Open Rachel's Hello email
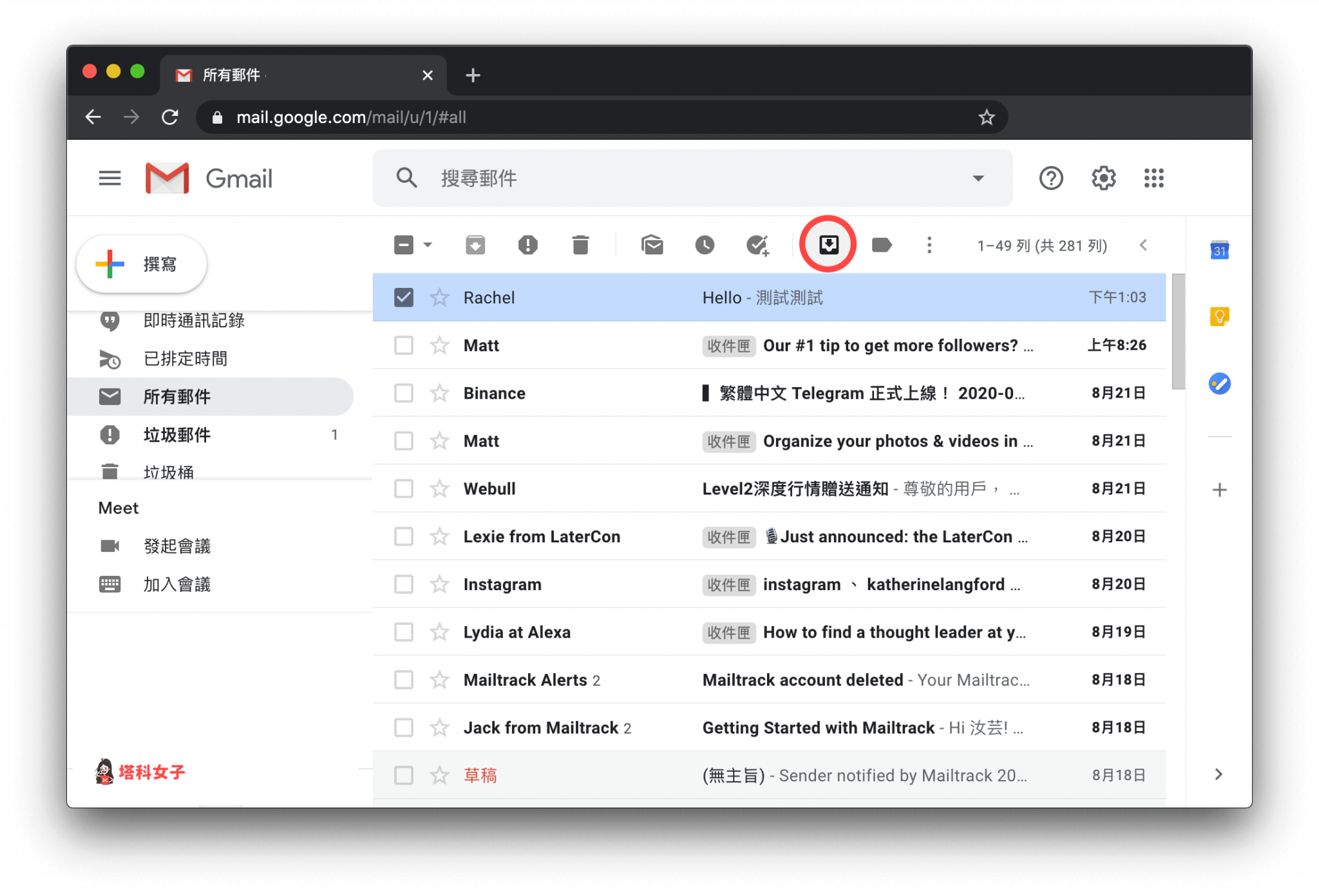Viewport: 1319px width, 896px height. coord(769,298)
